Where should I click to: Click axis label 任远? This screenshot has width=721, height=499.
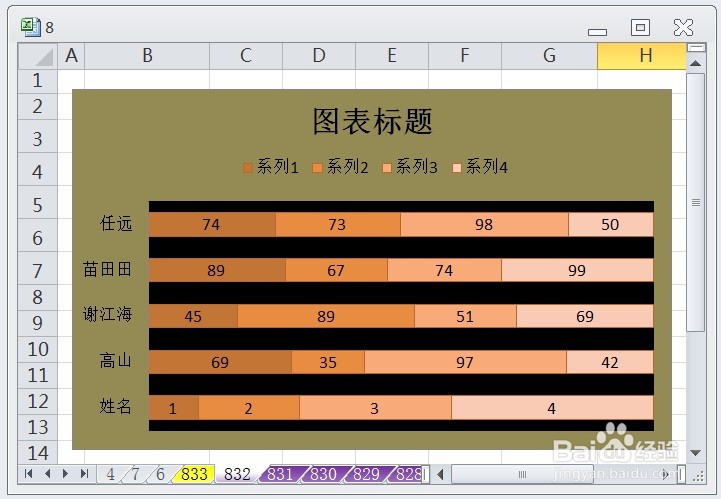pos(116,224)
